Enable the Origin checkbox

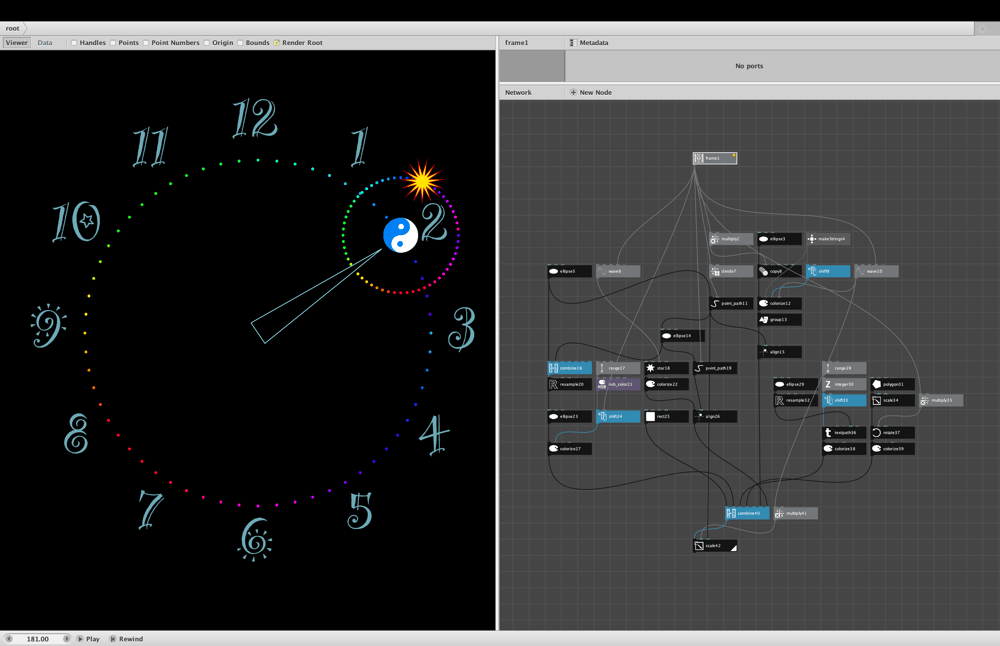[207, 43]
